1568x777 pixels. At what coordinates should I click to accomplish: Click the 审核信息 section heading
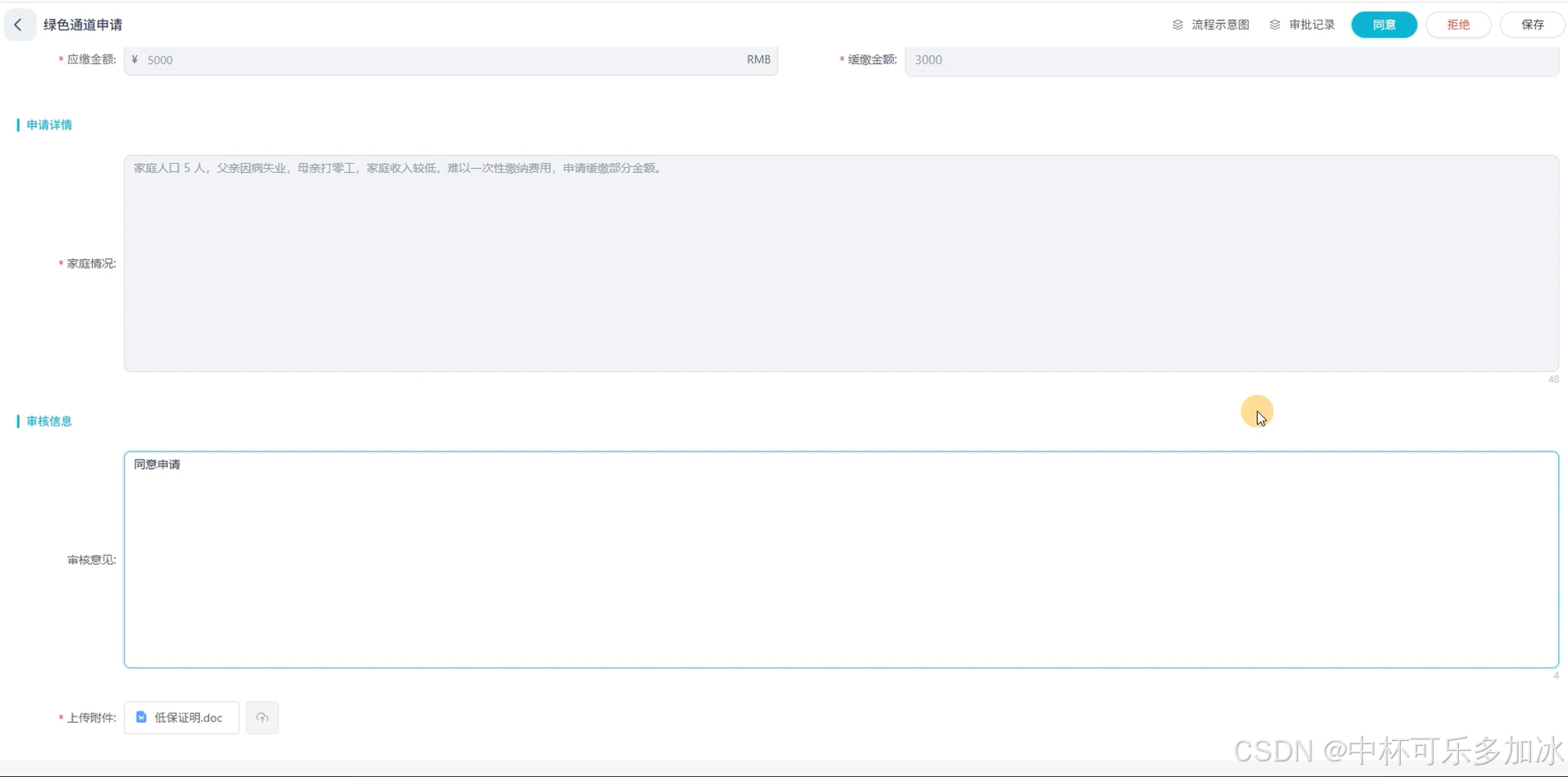49,420
